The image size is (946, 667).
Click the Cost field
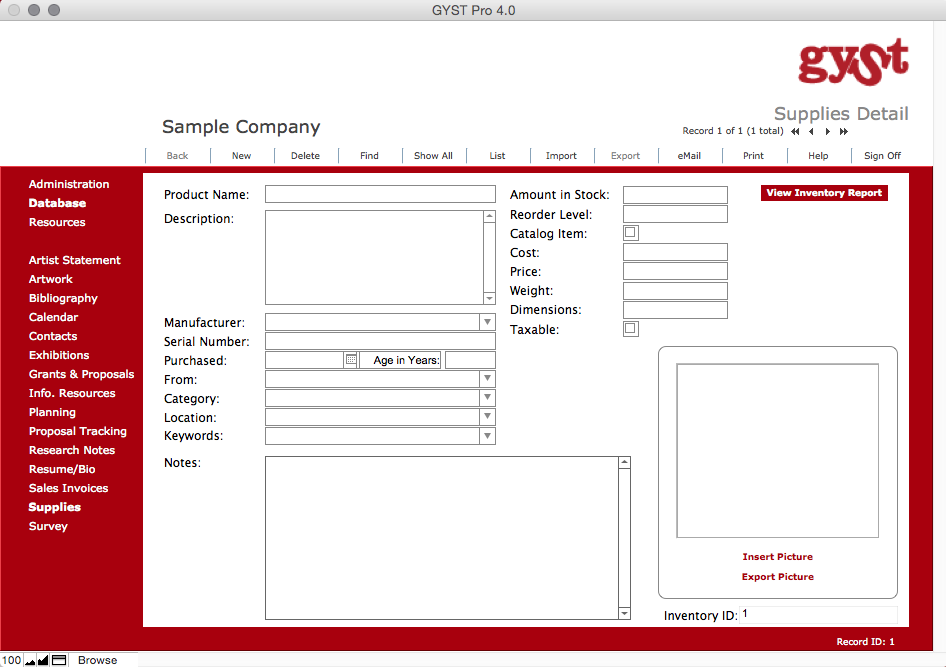click(x=675, y=252)
